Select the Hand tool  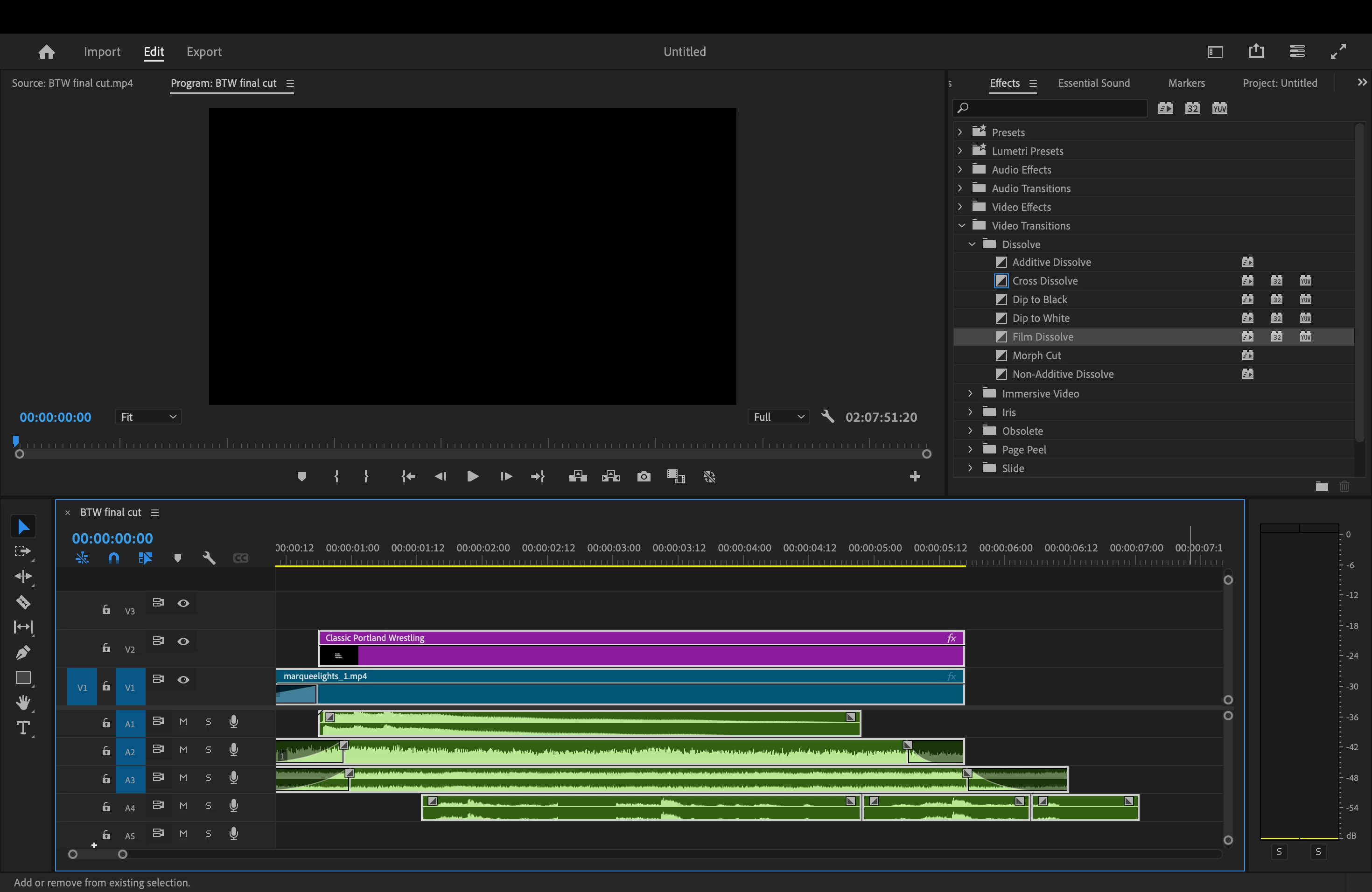(23, 703)
